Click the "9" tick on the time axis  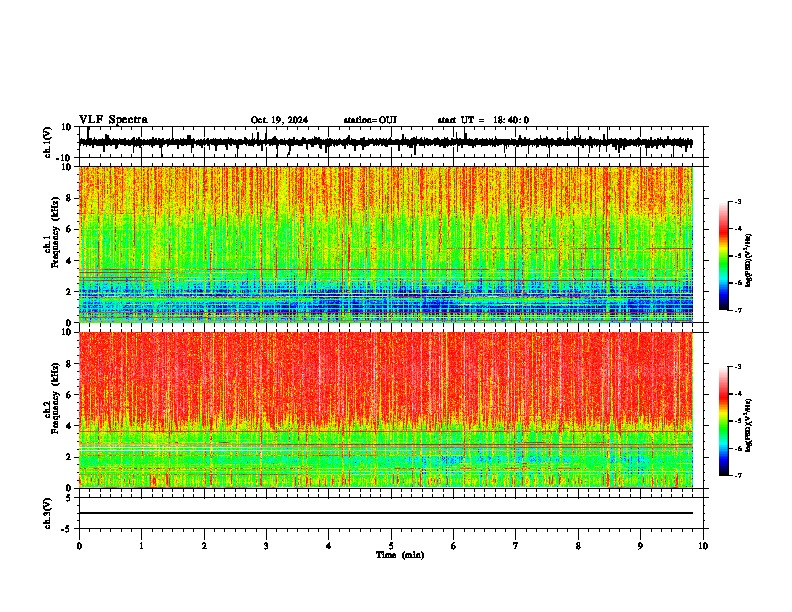[x=640, y=546]
